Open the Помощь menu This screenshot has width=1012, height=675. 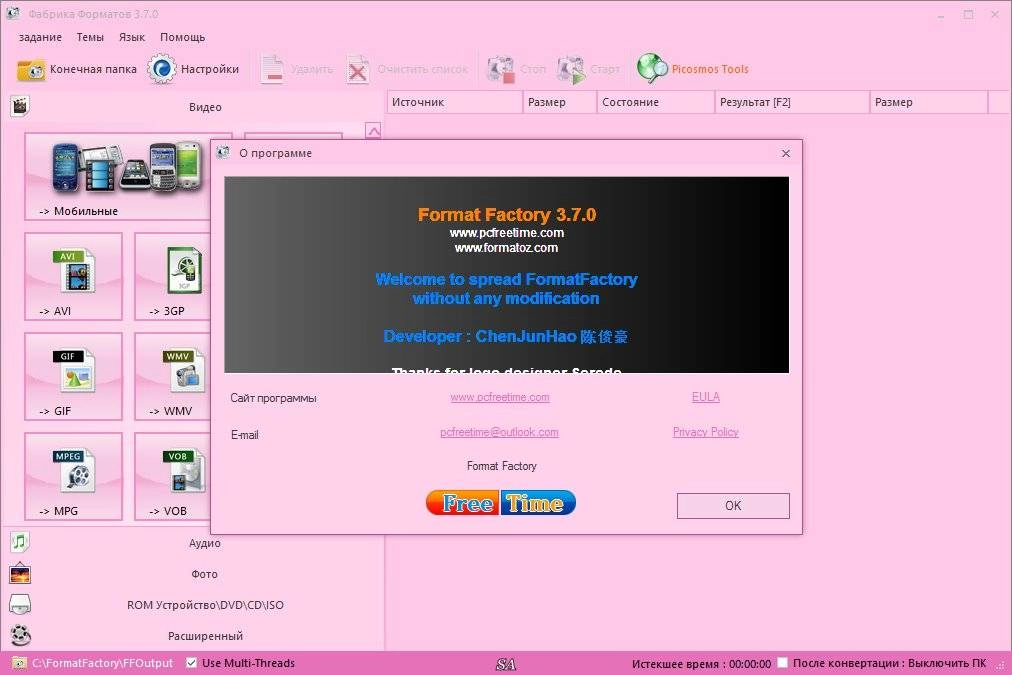[183, 37]
